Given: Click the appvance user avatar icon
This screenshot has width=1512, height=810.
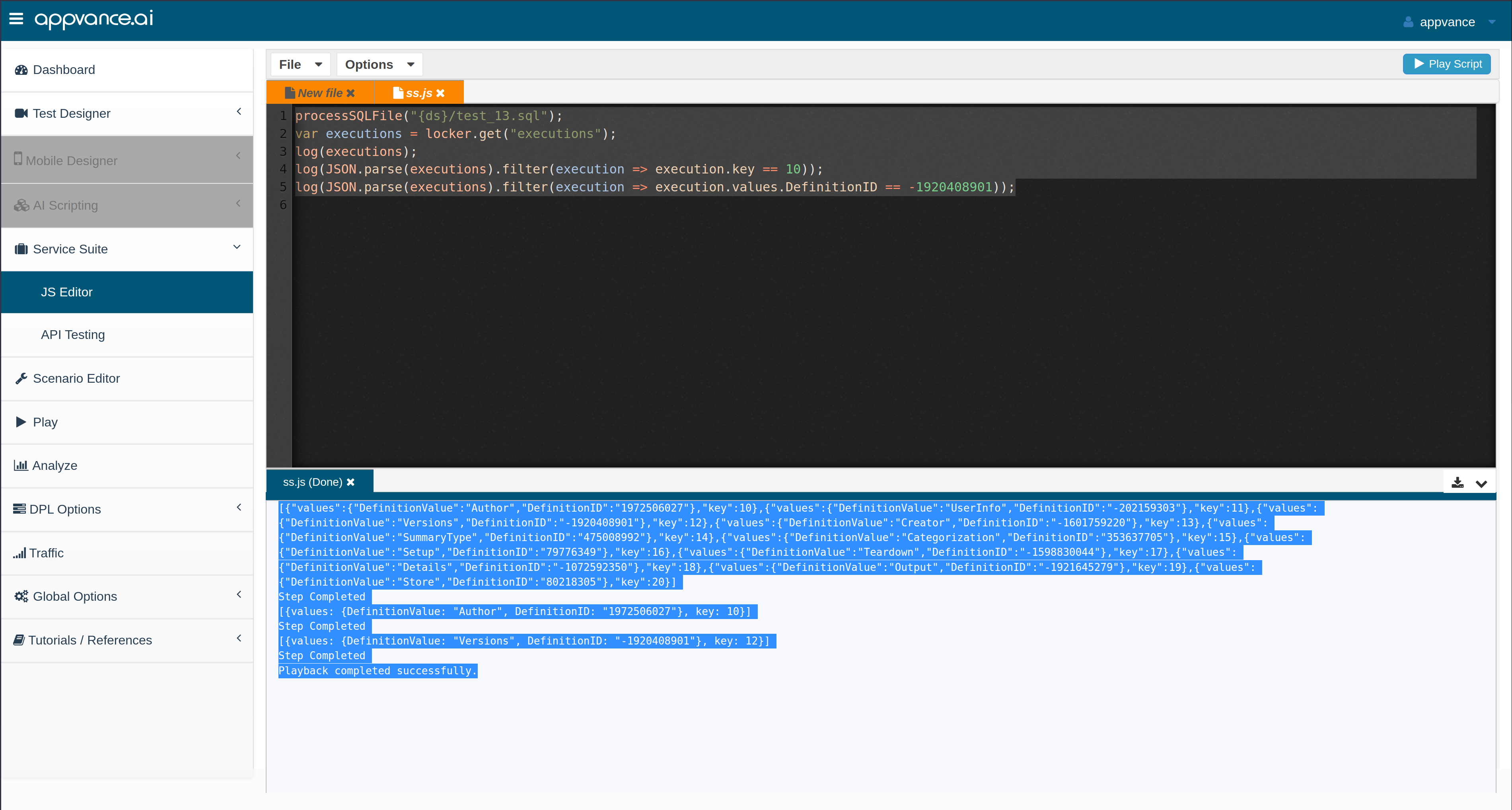Looking at the screenshot, I should click(x=1408, y=22).
